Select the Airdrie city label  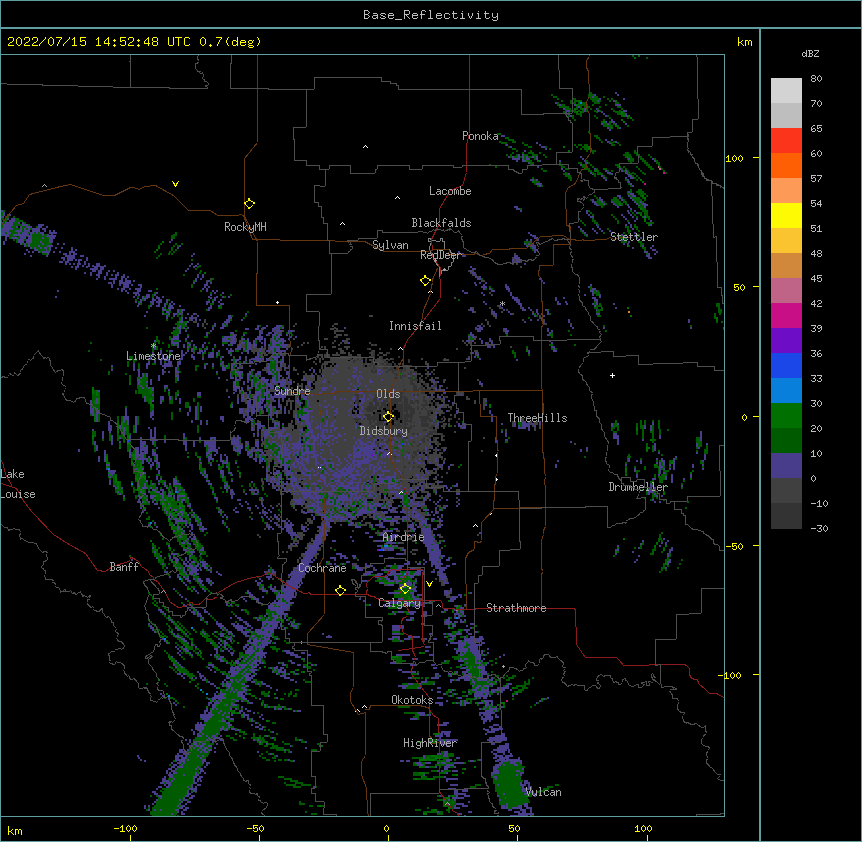404,537
